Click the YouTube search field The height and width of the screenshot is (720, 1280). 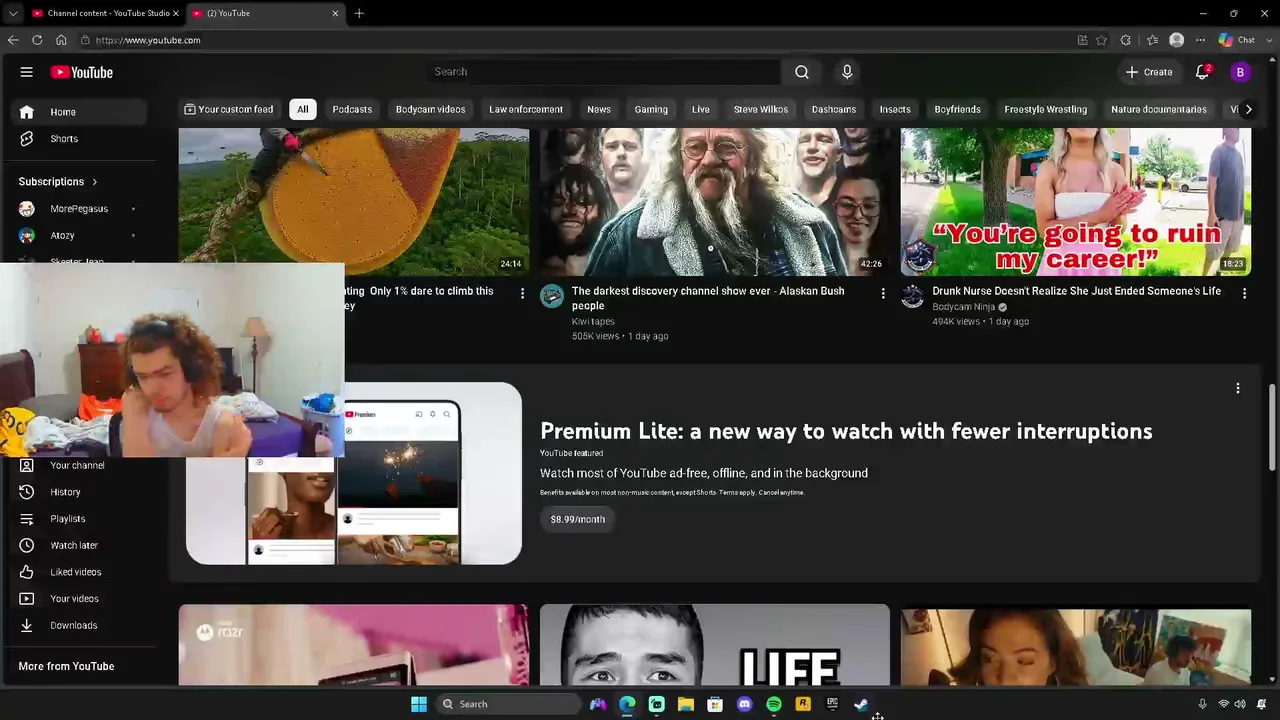pyautogui.click(x=603, y=72)
